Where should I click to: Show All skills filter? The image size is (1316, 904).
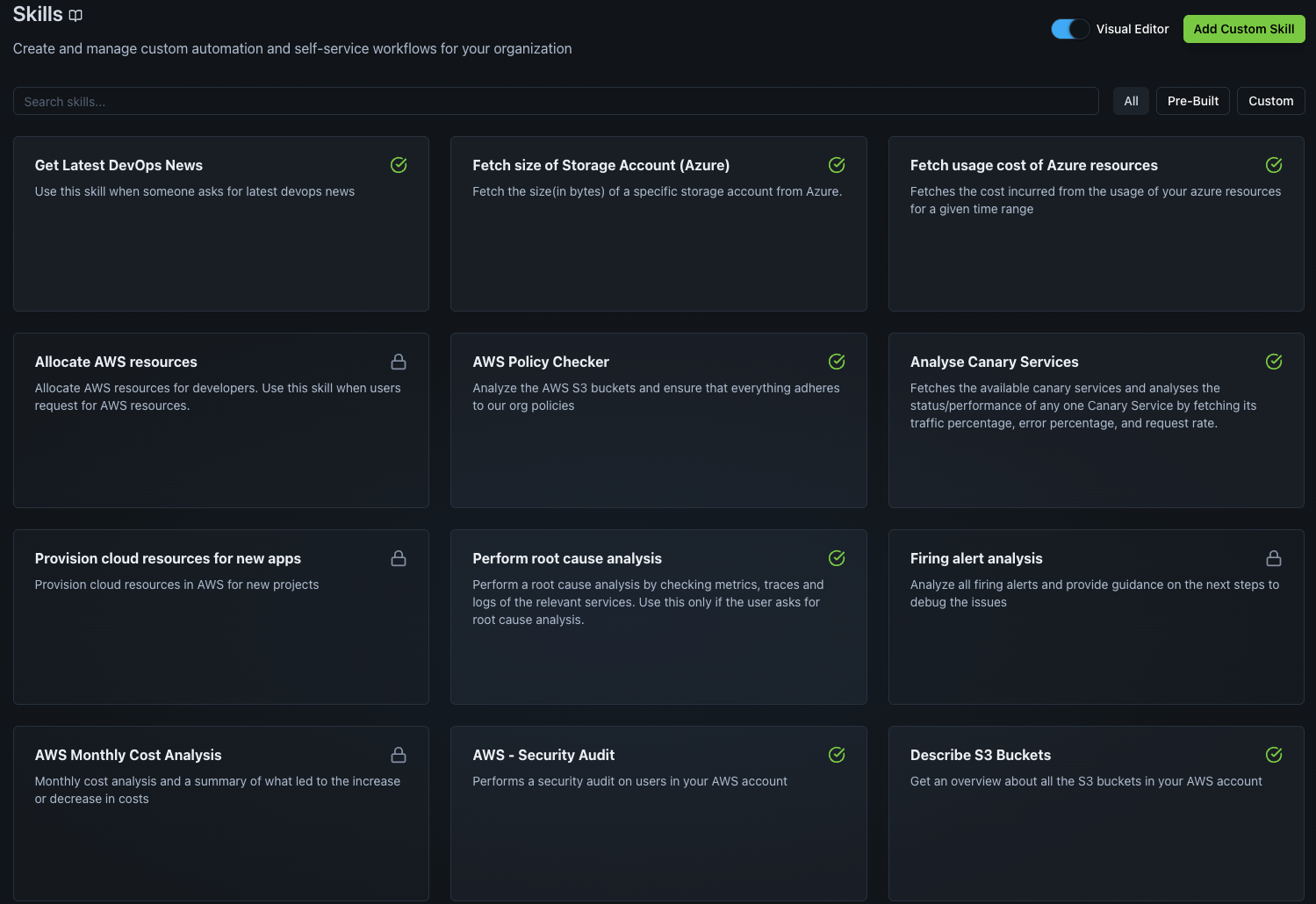click(x=1131, y=101)
